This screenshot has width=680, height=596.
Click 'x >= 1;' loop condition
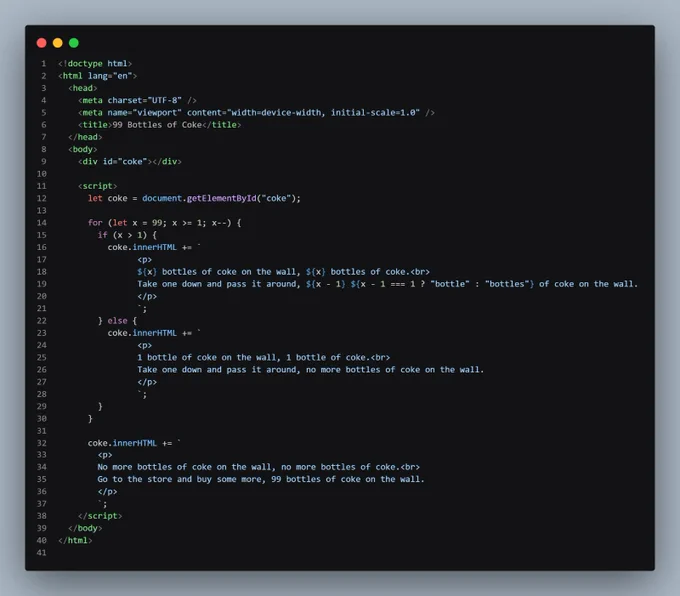(189, 223)
